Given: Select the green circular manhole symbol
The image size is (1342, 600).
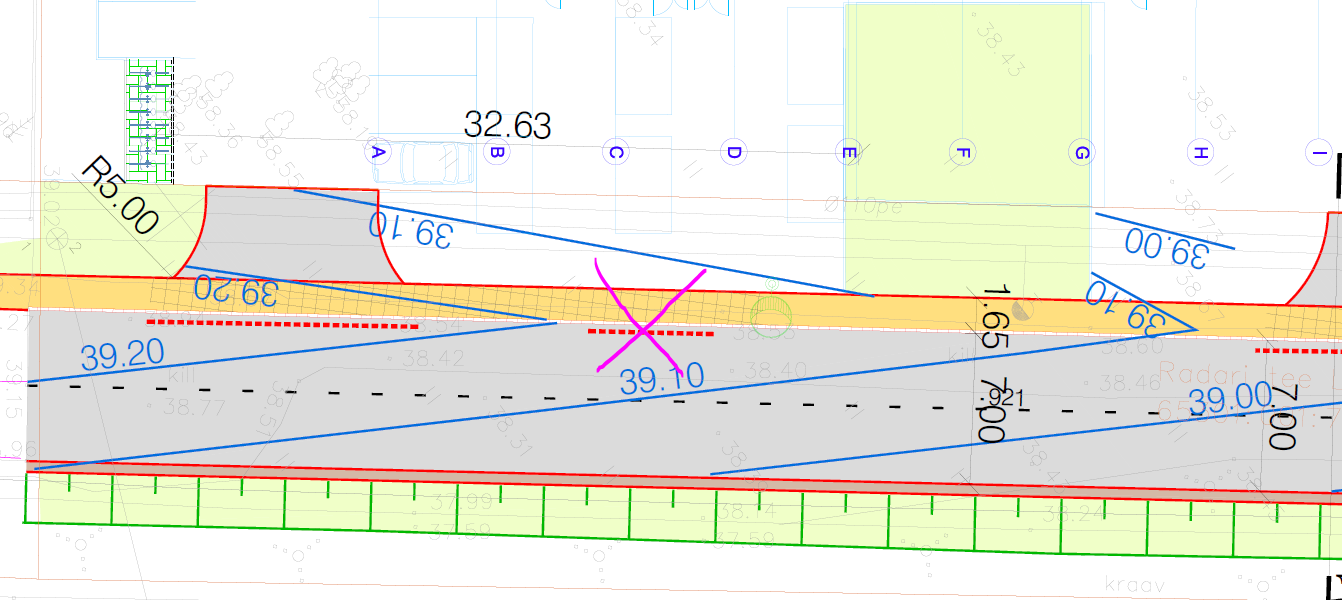Looking at the screenshot, I should click(x=771, y=315).
